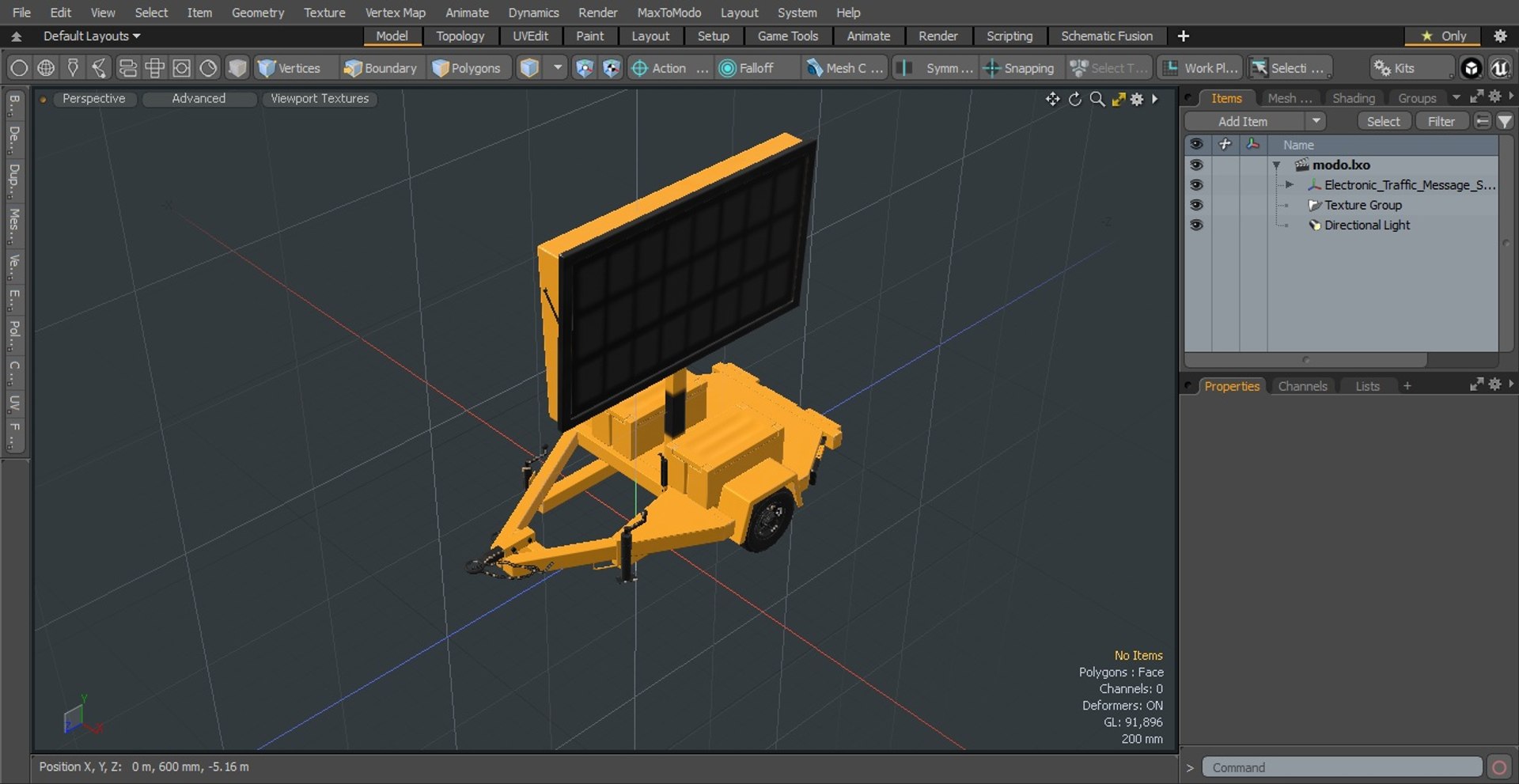The image size is (1519, 784).
Task: Open the Add Item dropdown arrow
Action: pos(1316,121)
